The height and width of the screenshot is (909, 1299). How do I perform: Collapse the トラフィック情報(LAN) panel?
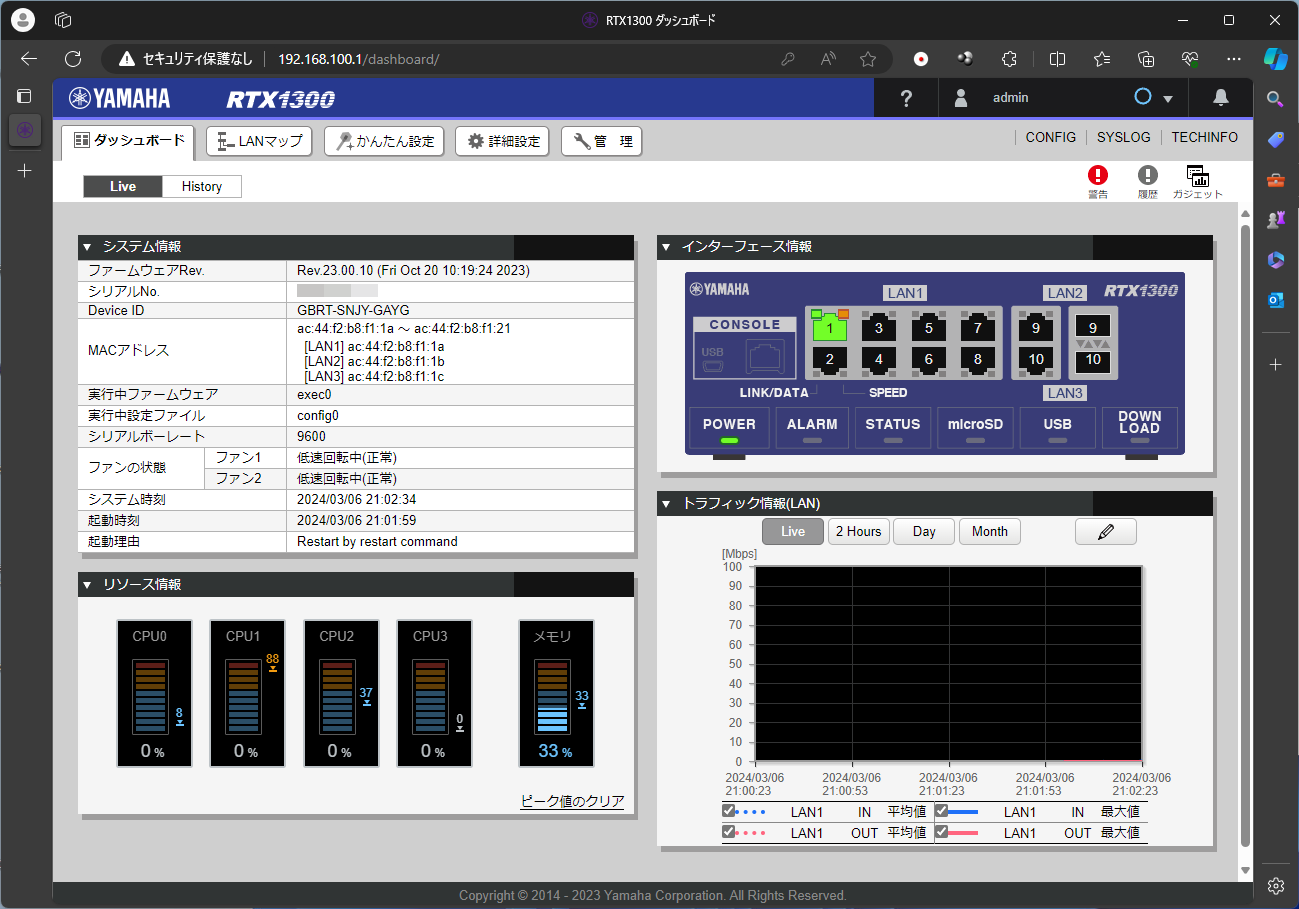pyautogui.click(x=666, y=503)
